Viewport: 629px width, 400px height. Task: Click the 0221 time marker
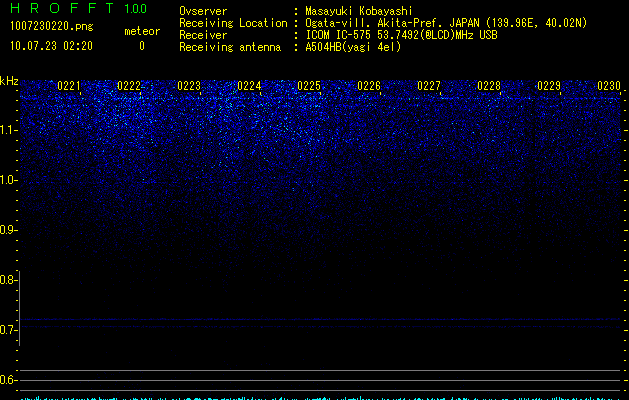(x=69, y=86)
